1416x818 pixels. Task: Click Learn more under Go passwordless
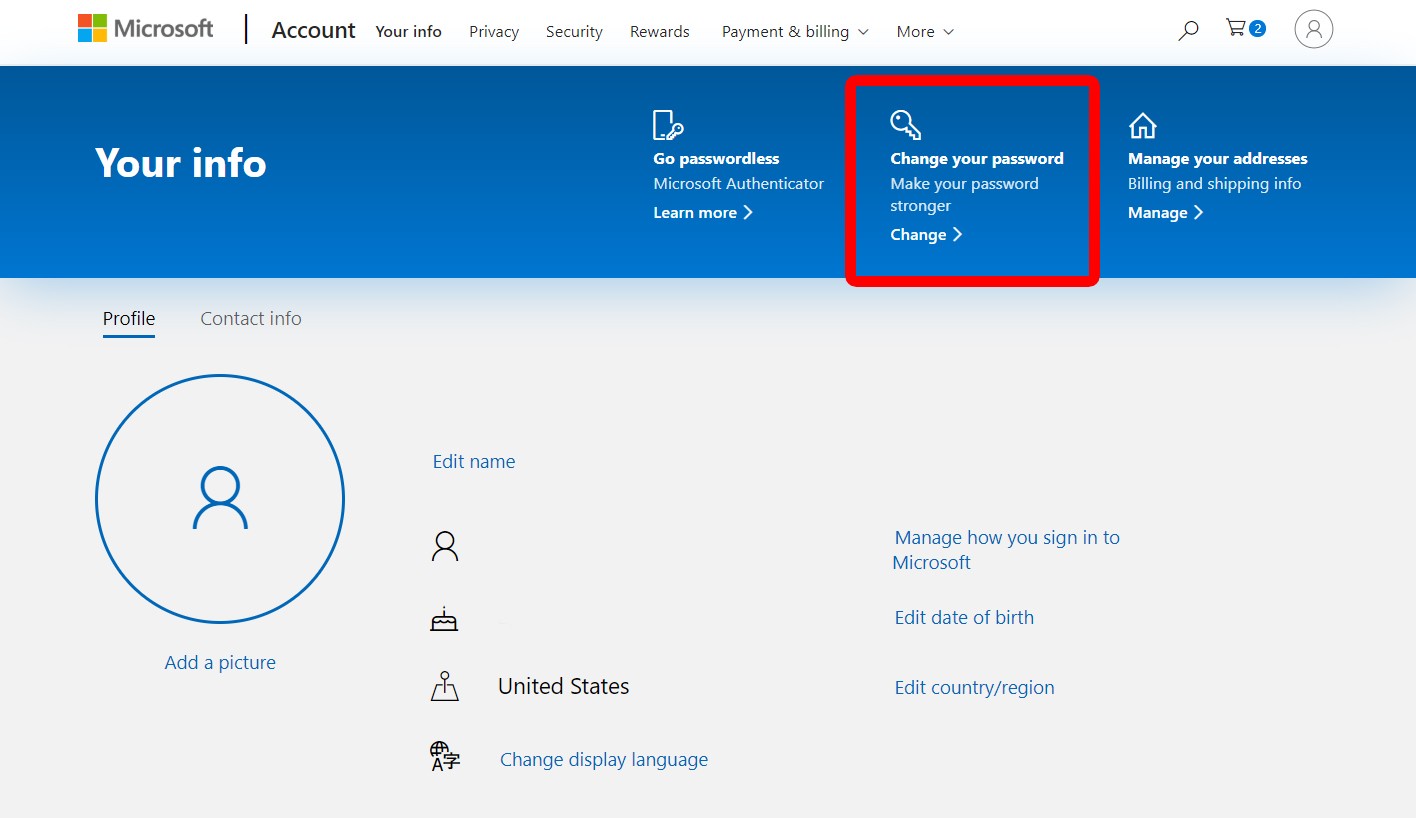point(695,212)
